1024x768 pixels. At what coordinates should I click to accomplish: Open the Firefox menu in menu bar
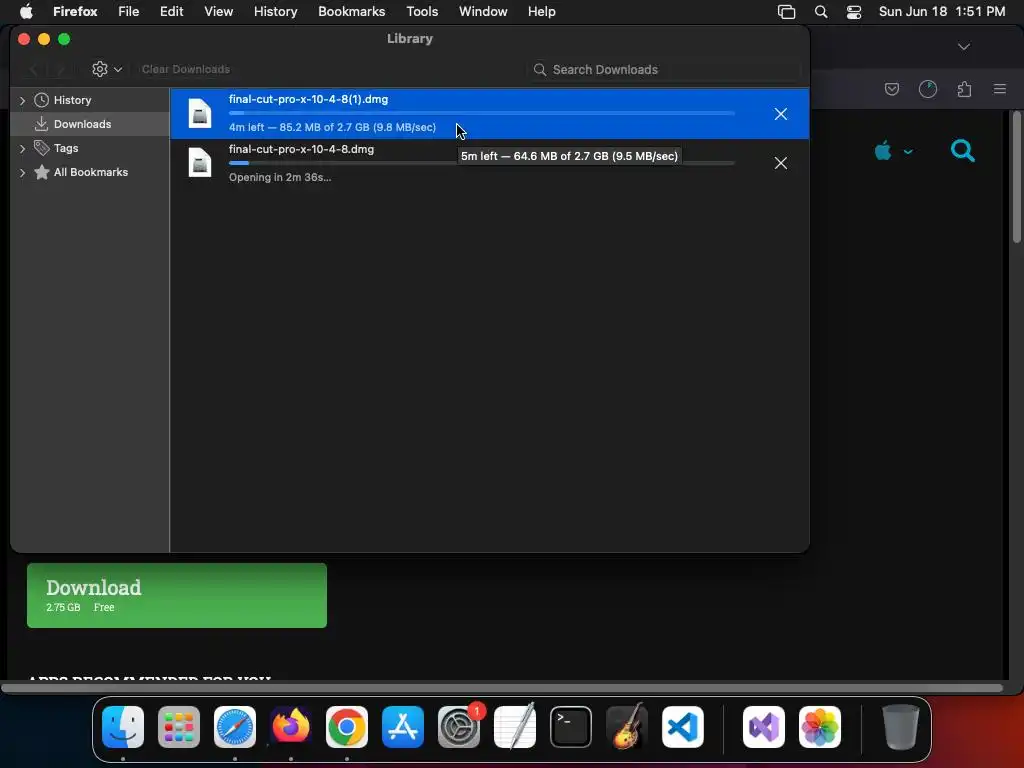click(75, 12)
